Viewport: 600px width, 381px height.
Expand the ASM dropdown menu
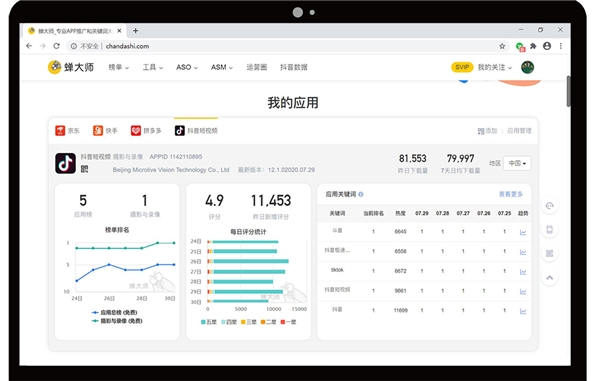[222, 67]
